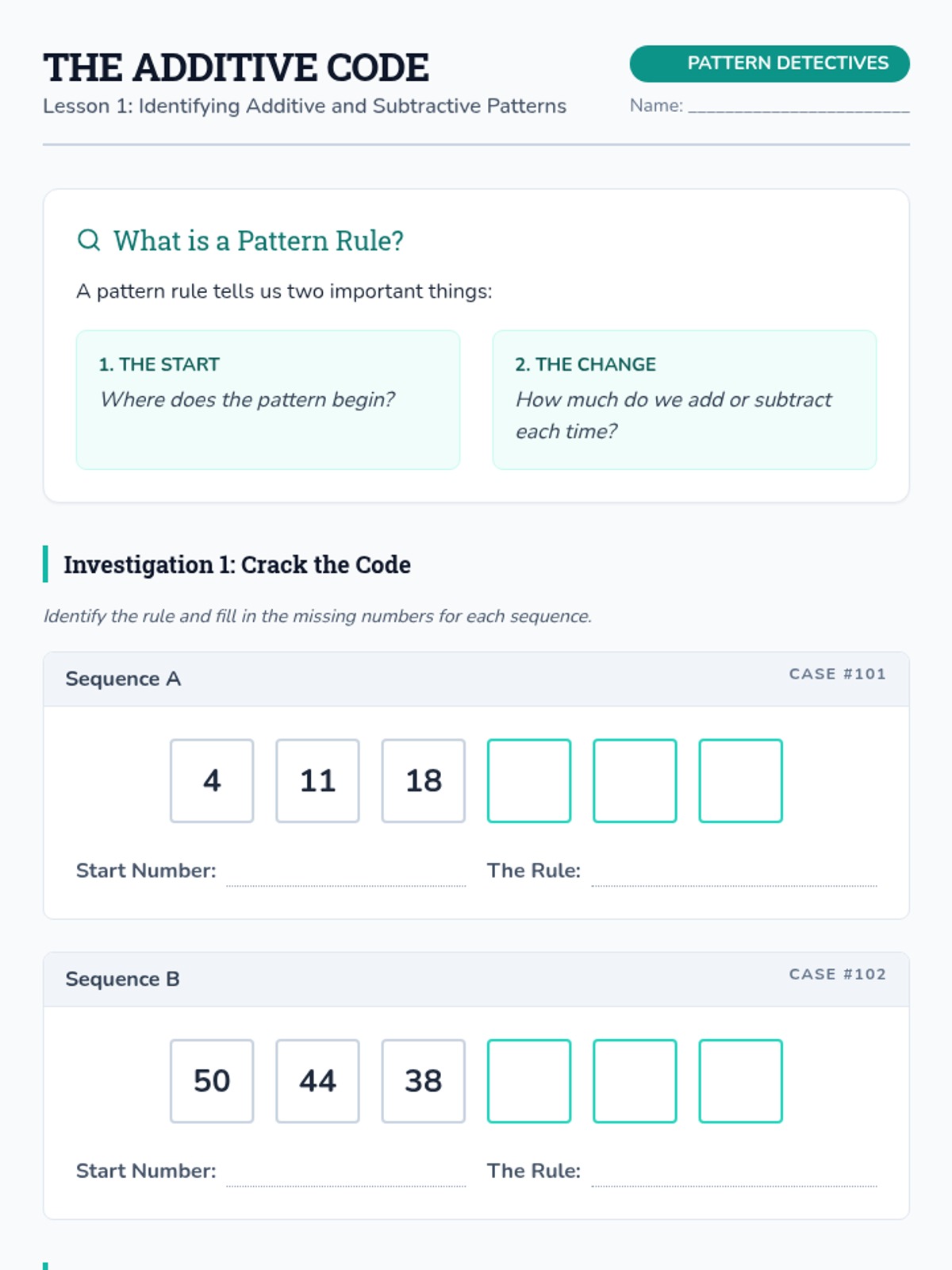Click the 1. THE START info card
This screenshot has width=952, height=1270.
pyautogui.click(x=267, y=399)
